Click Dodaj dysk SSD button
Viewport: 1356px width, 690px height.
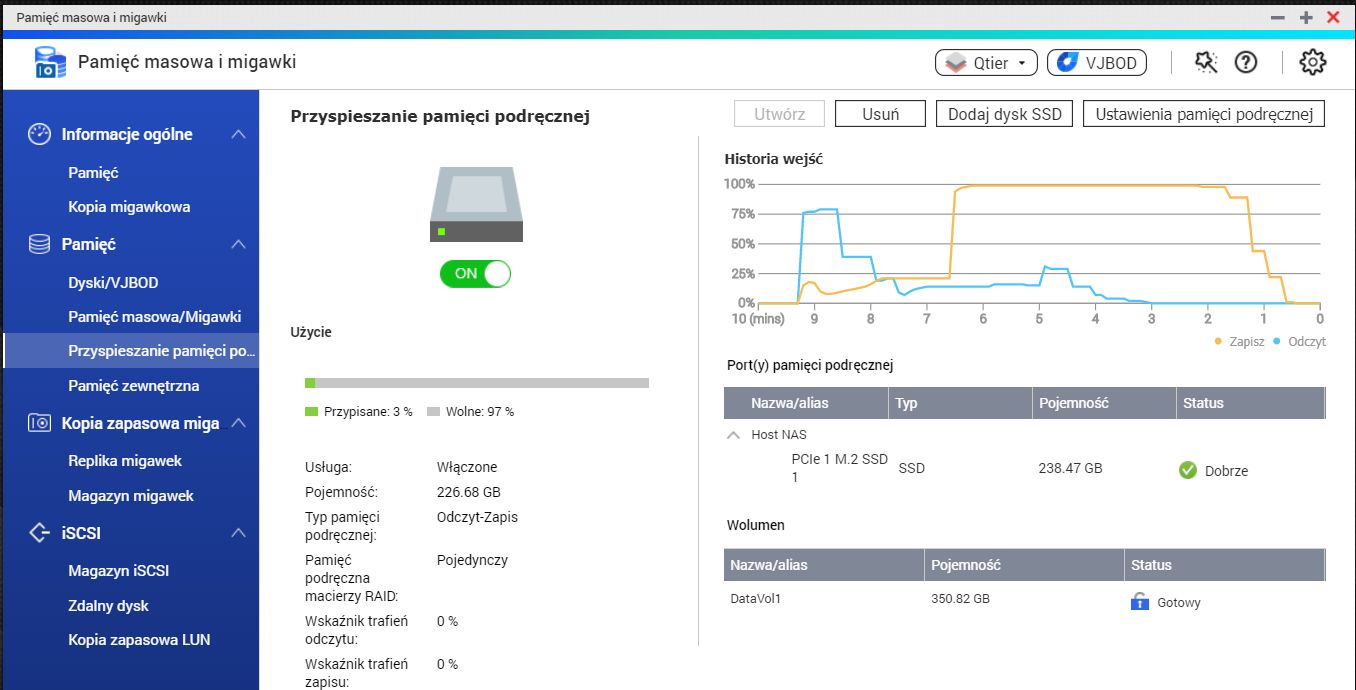click(x=1004, y=114)
